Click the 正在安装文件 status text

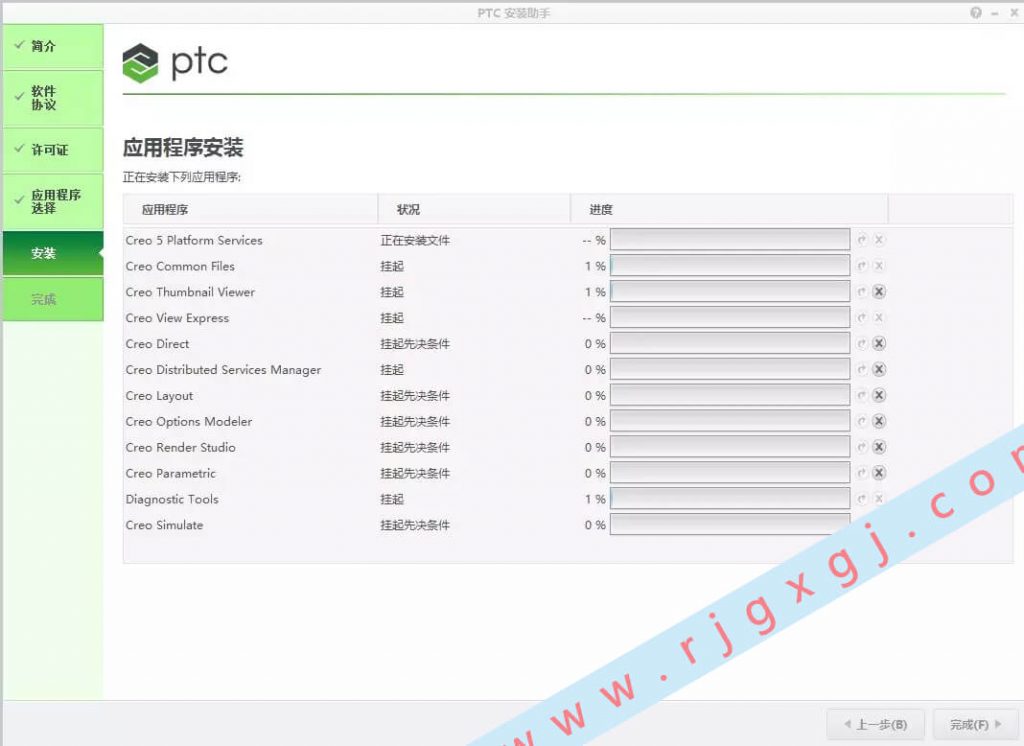[415, 240]
